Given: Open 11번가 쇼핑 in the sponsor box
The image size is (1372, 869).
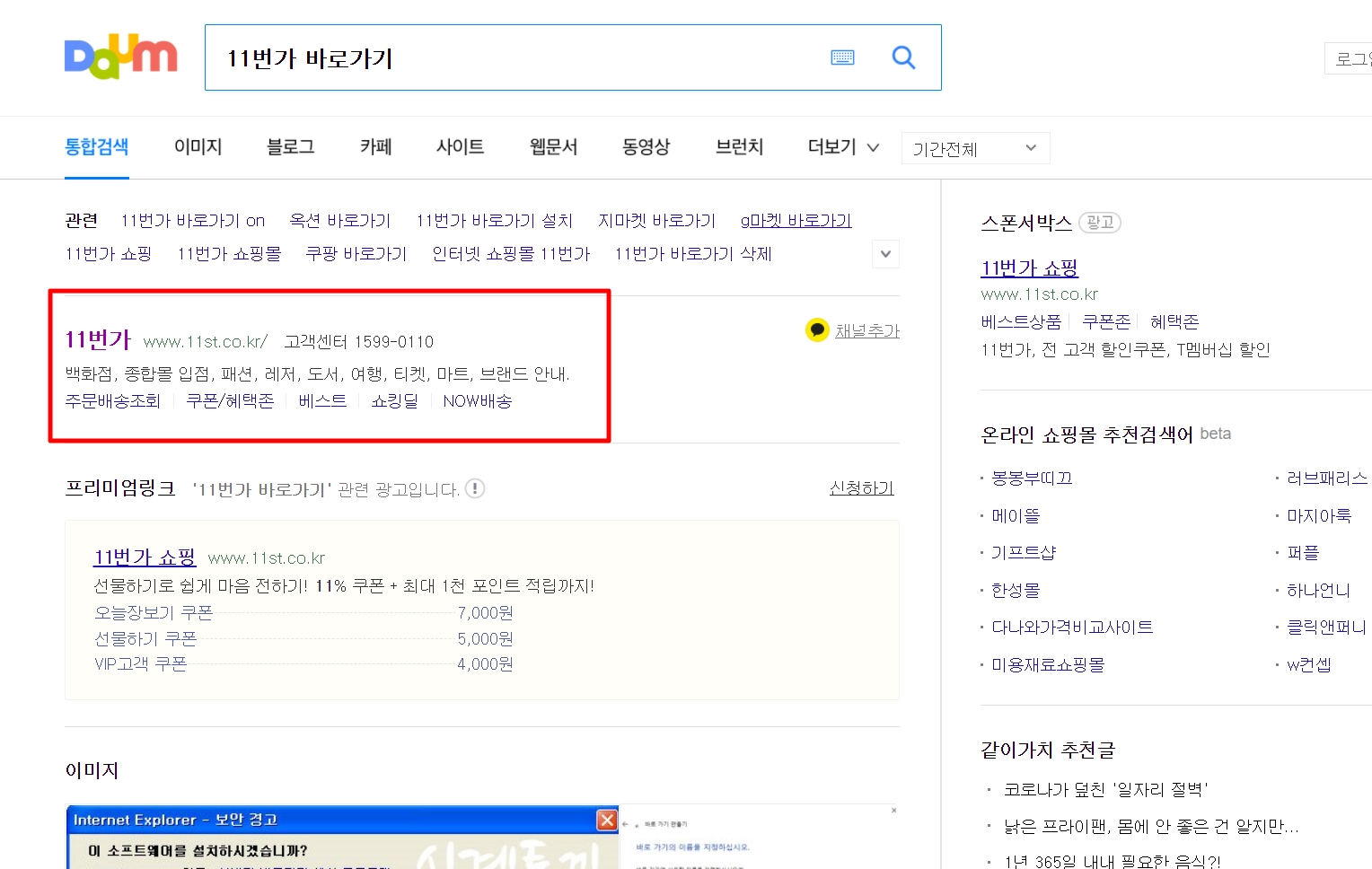Looking at the screenshot, I should [x=1029, y=268].
